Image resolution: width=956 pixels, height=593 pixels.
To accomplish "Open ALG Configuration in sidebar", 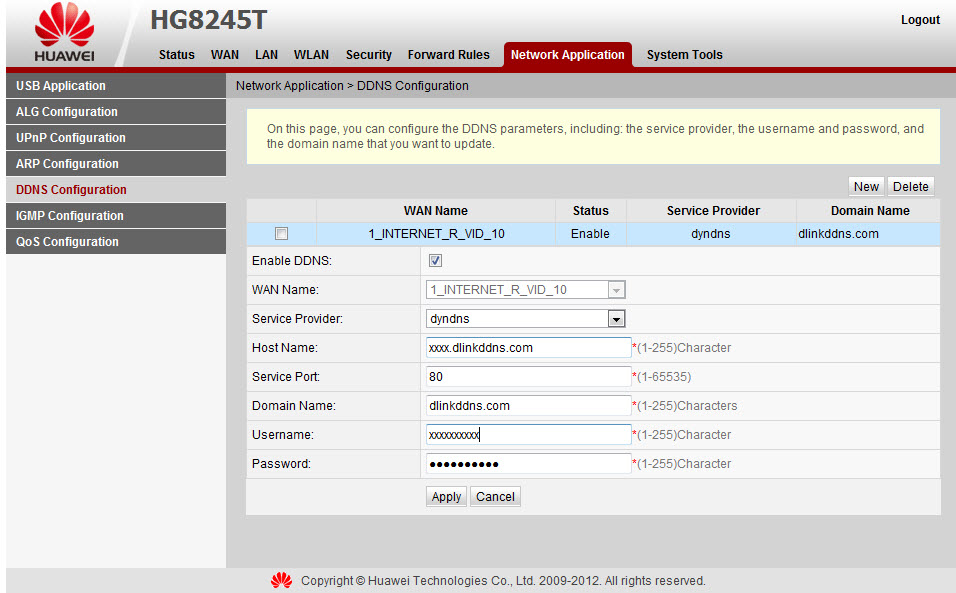I will click(116, 112).
